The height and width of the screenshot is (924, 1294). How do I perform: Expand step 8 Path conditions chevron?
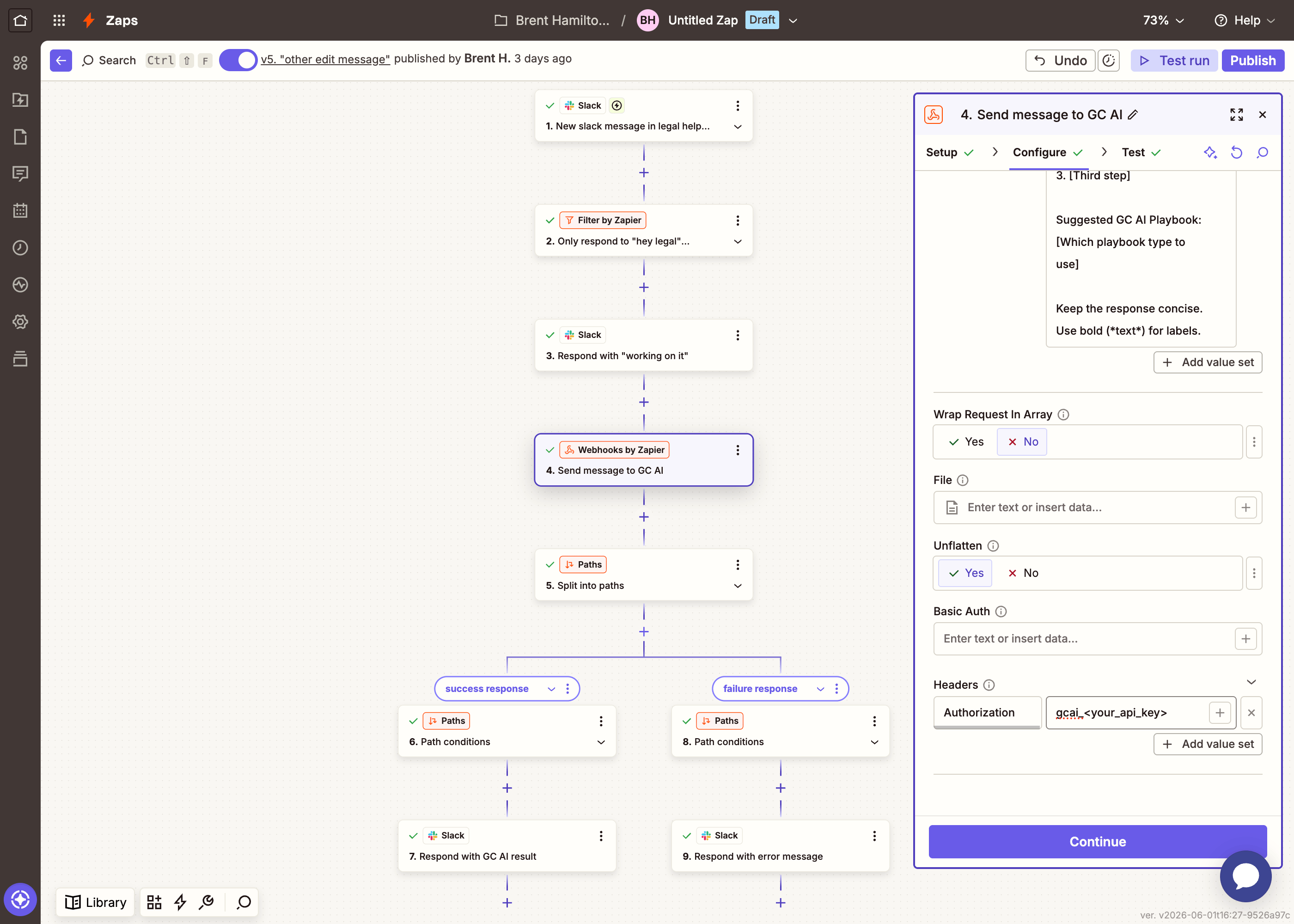click(x=875, y=742)
